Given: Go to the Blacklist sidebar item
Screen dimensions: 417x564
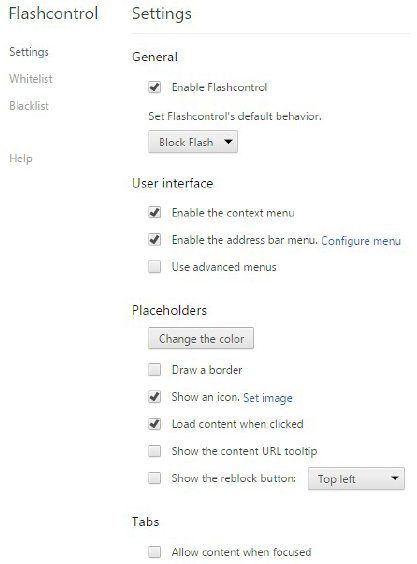Looking at the screenshot, I should (x=29, y=106).
